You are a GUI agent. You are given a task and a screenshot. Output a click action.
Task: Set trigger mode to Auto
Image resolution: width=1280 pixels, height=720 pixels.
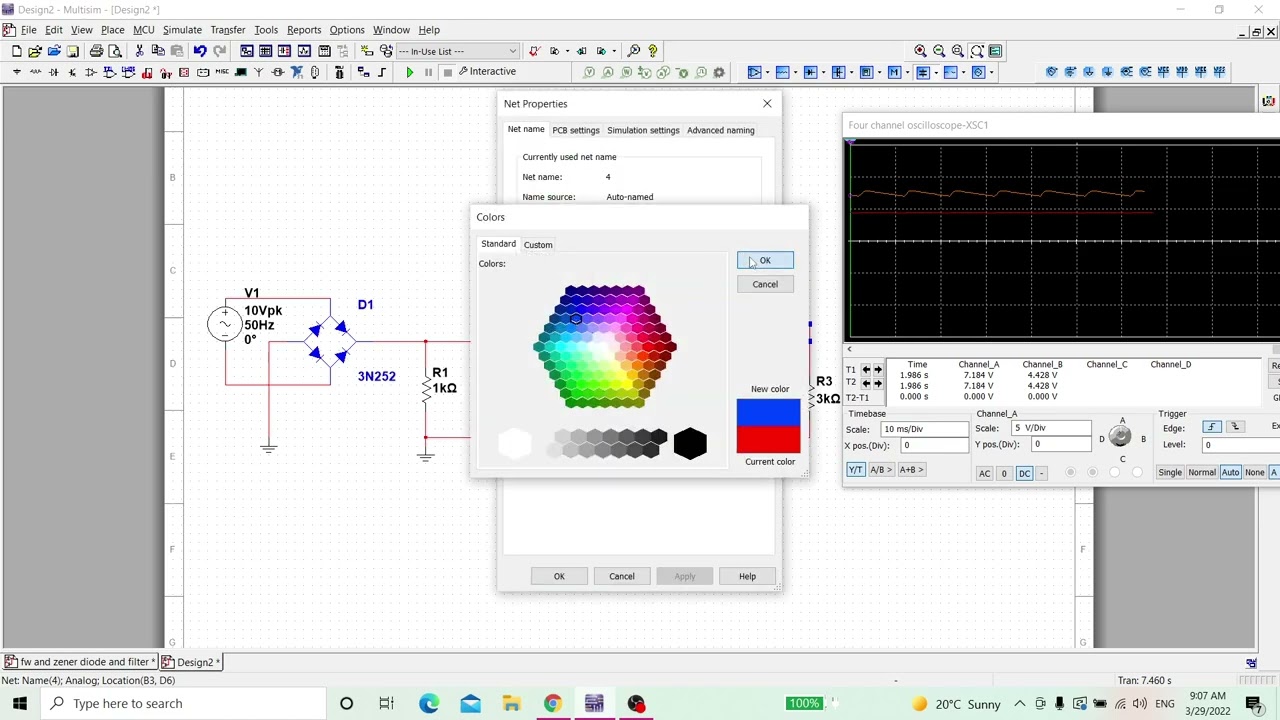coord(1230,472)
